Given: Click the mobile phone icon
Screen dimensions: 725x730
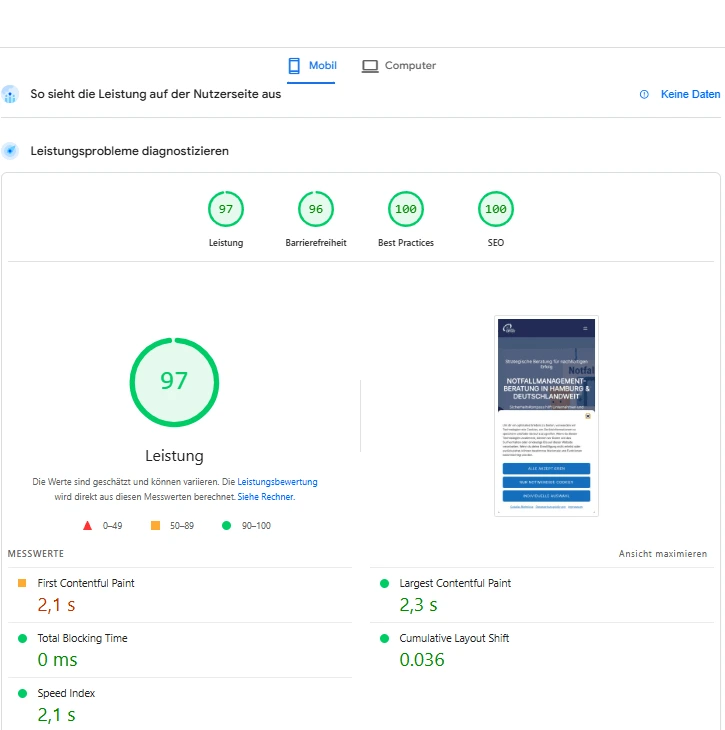Looking at the screenshot, I should [x=294, y=66].
